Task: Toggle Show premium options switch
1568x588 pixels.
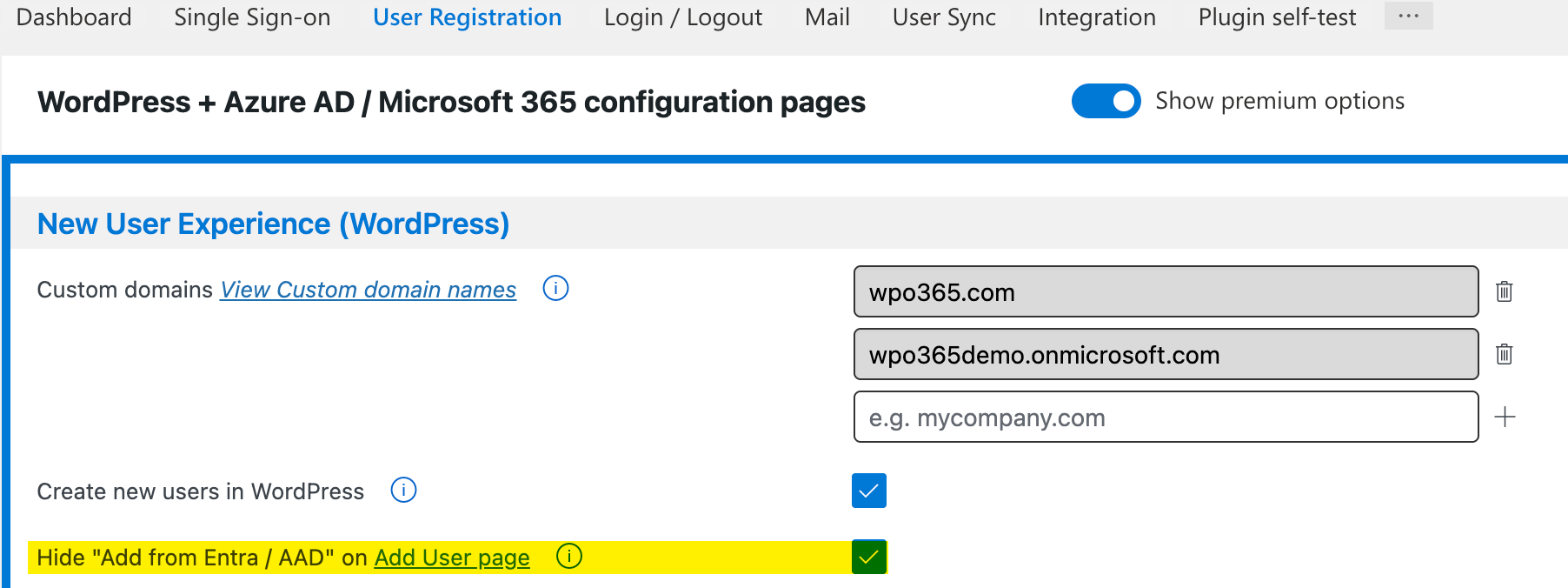Action: [1106, 101]
